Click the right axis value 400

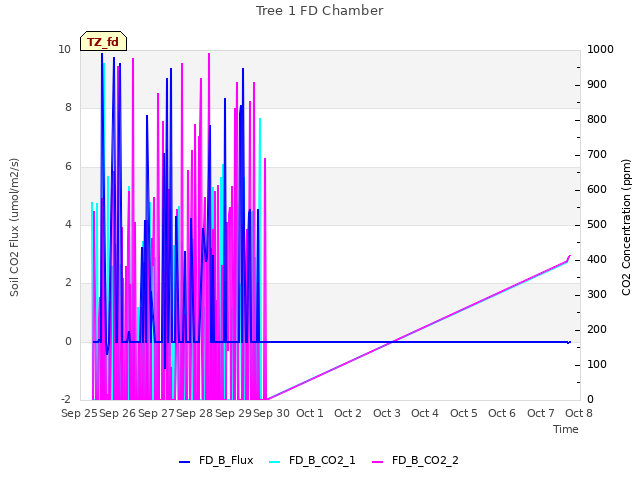[597, 260]
